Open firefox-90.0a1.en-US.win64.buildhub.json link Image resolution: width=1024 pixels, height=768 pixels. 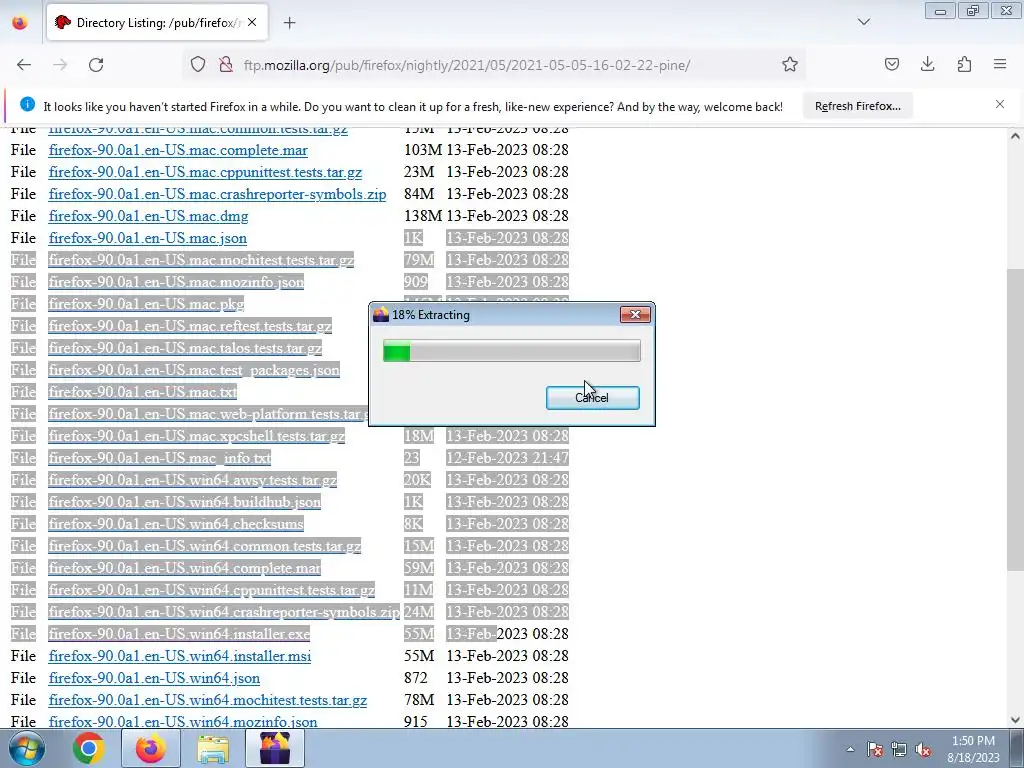pyautogui.click(x=184, y=502)
